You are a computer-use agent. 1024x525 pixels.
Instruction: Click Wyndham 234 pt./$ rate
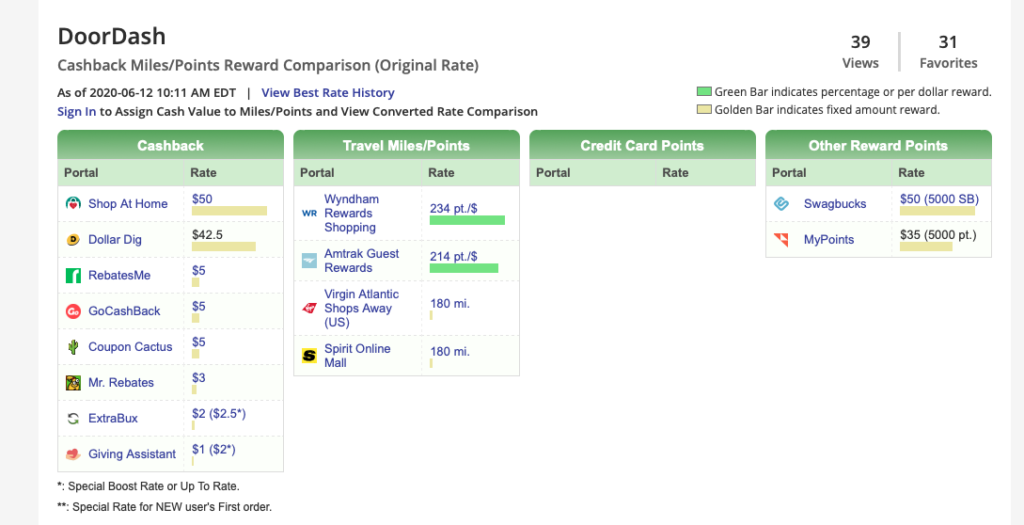coord(453,208)
